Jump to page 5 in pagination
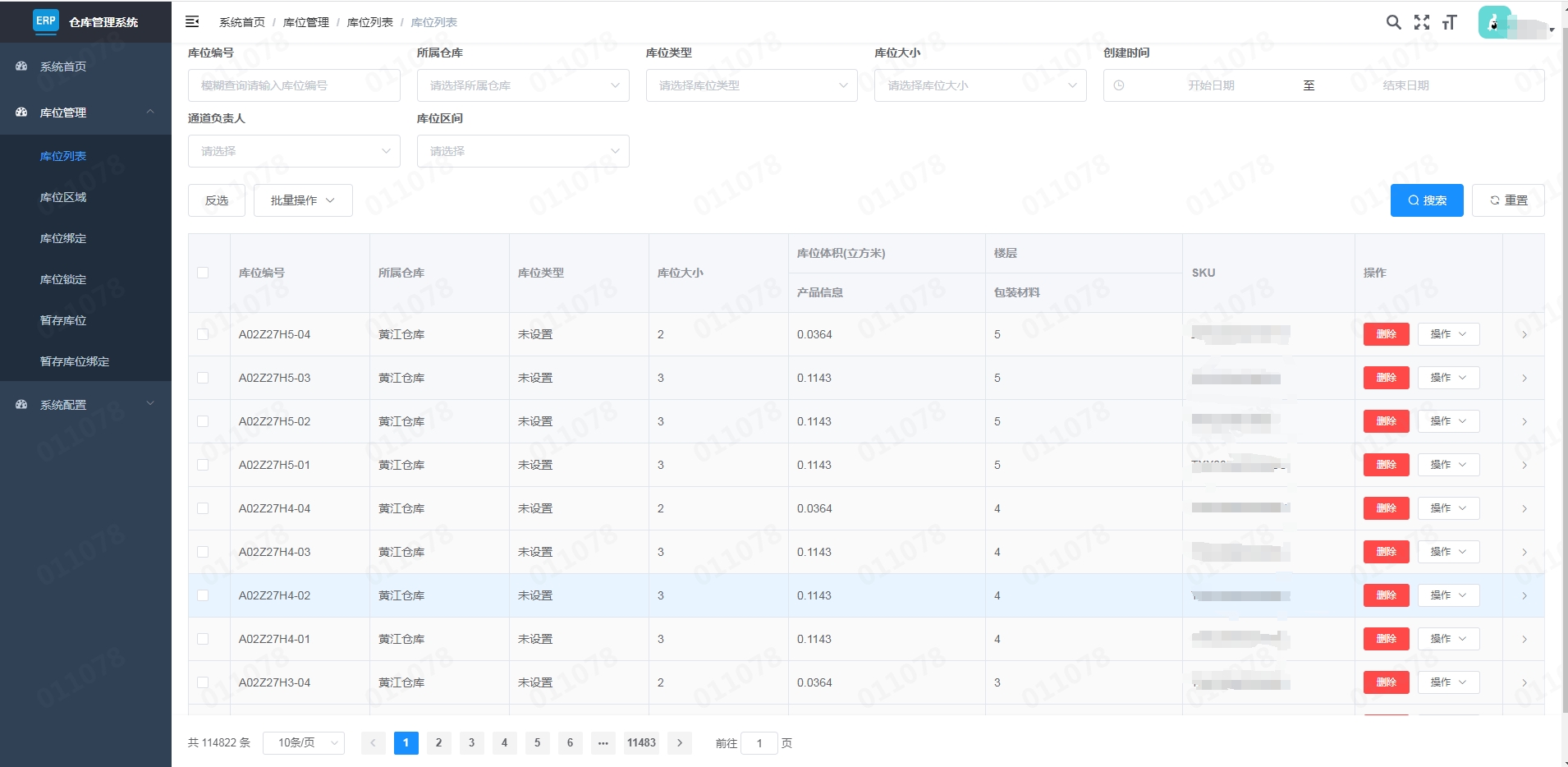 537,743
